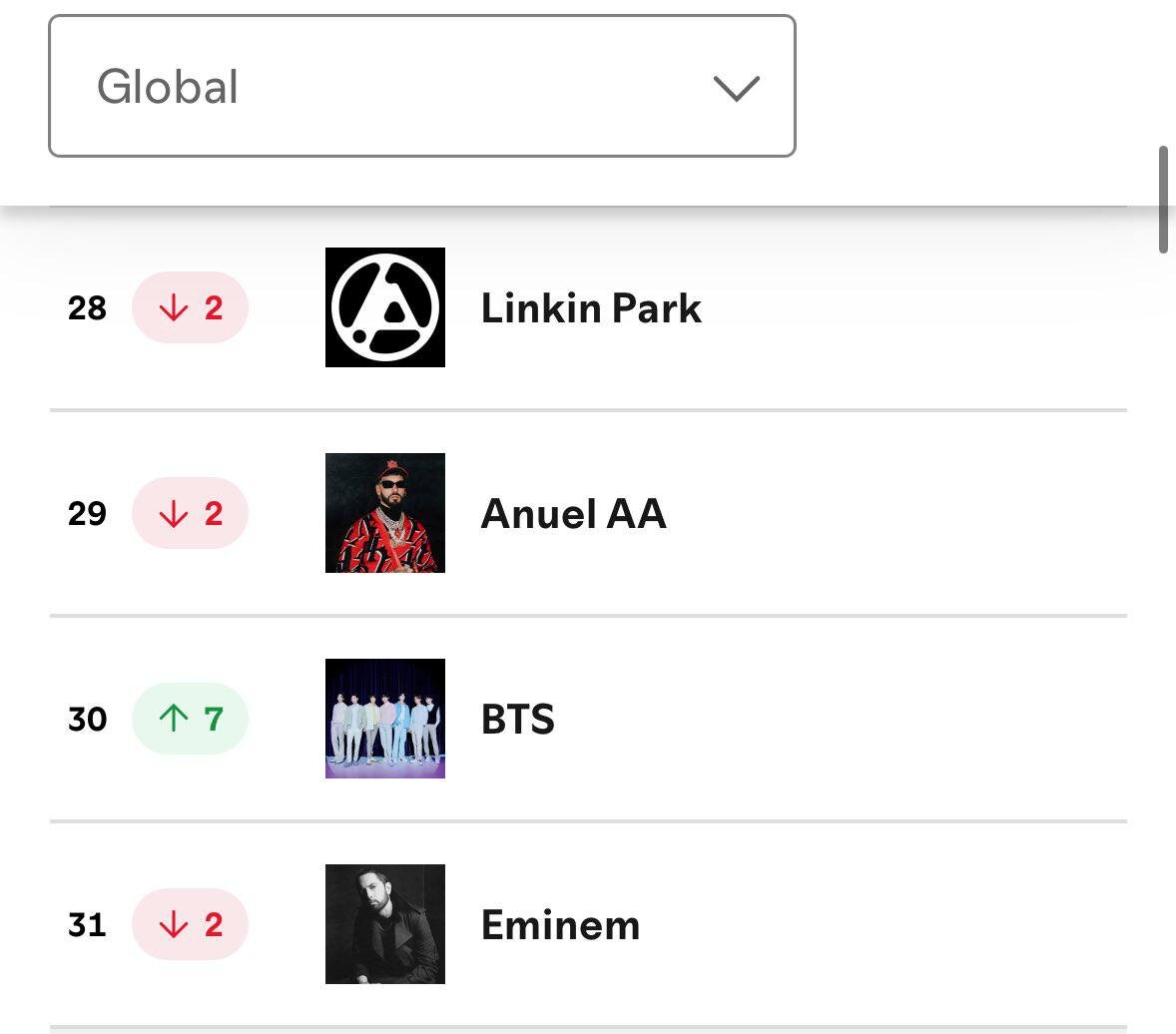Select rank number 29

[x=87, y=514]
